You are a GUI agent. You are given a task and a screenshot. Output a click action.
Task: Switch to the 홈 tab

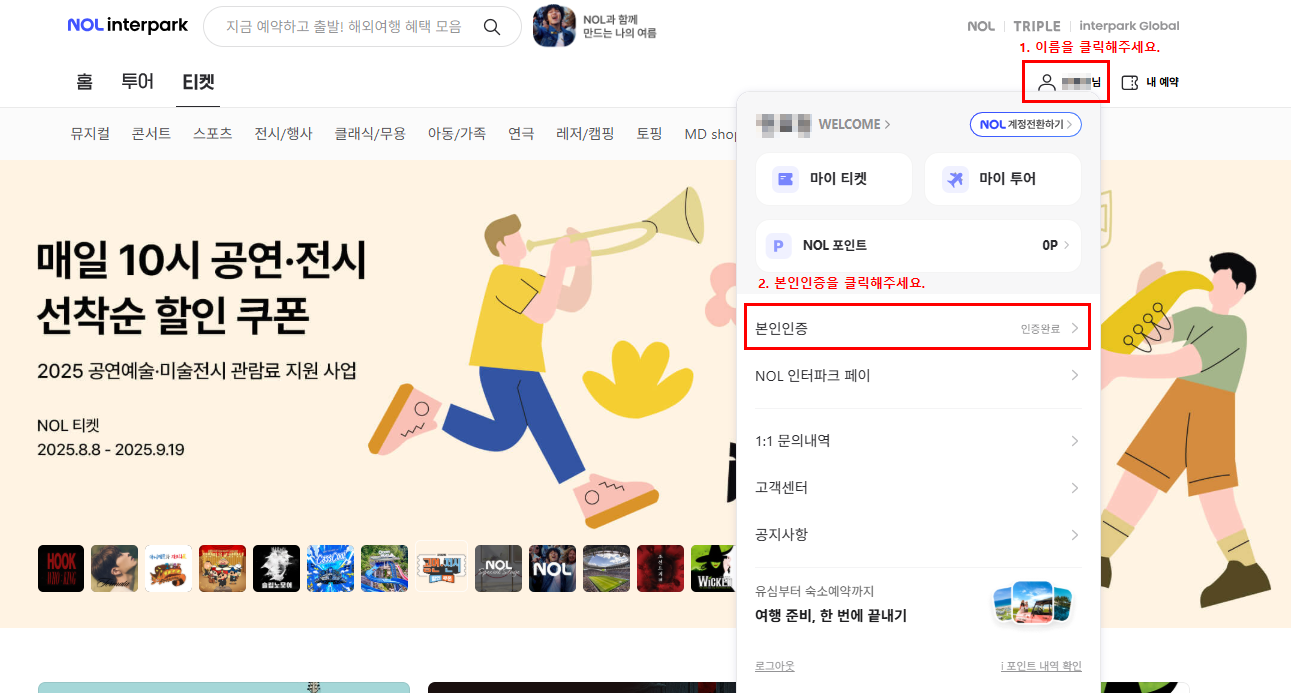tap(84, 82)
